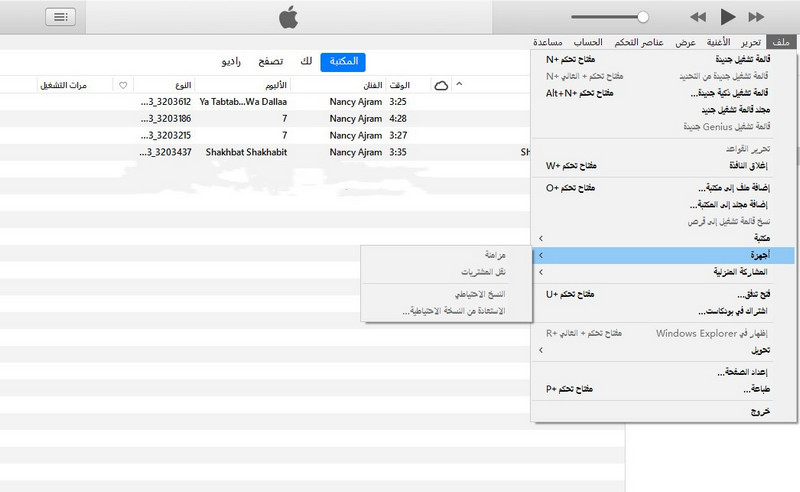Open the ملف (File) menu
The image size is (800, 492).
(781, 42)
